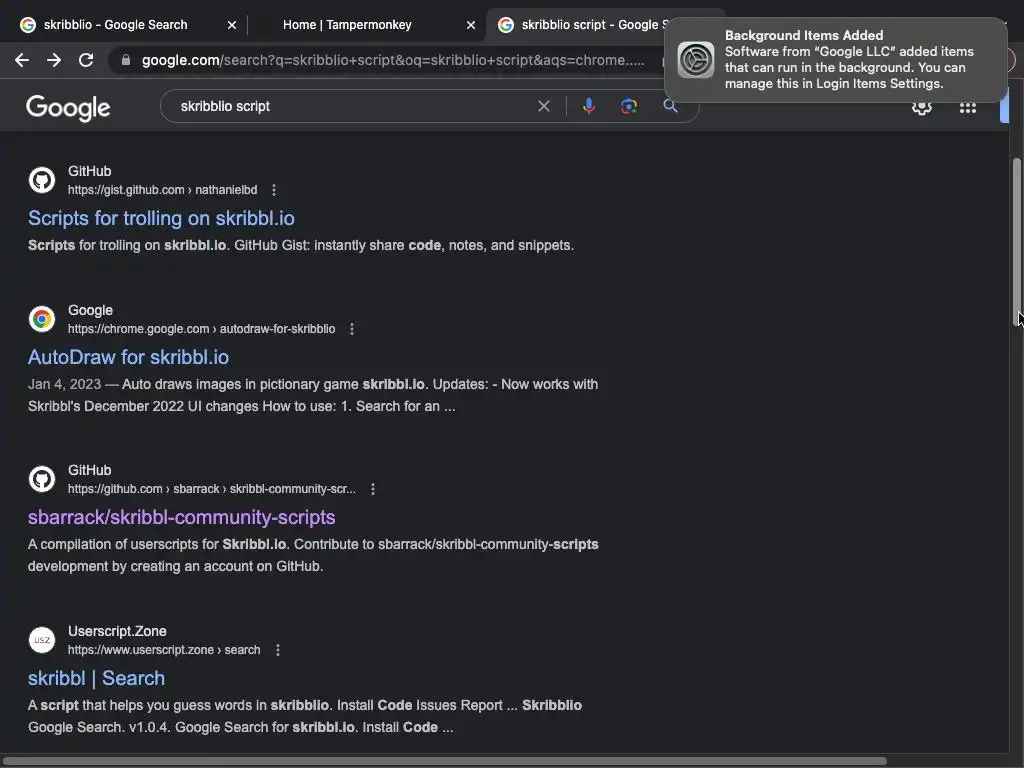Open Scripts for trolling on skribbl.io link

161,218
